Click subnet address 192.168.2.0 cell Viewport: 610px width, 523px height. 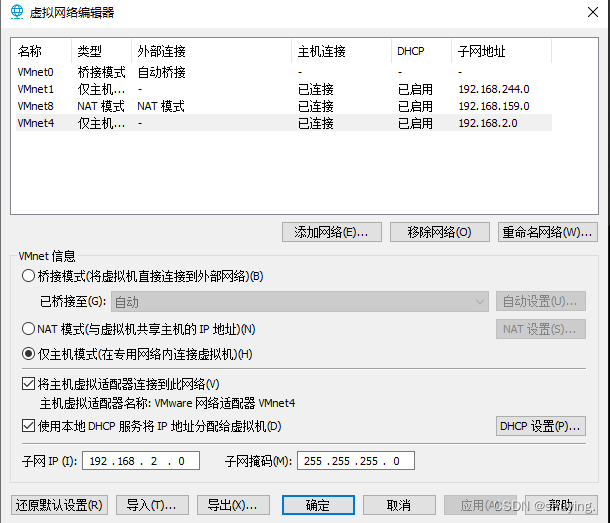[488, 123]
